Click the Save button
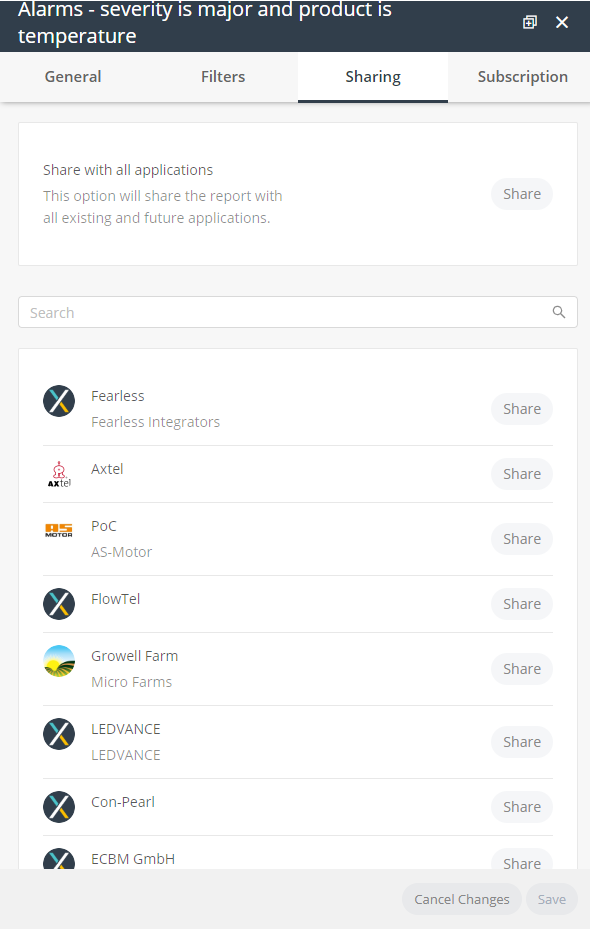590x929 pixels. click(551, 899)
